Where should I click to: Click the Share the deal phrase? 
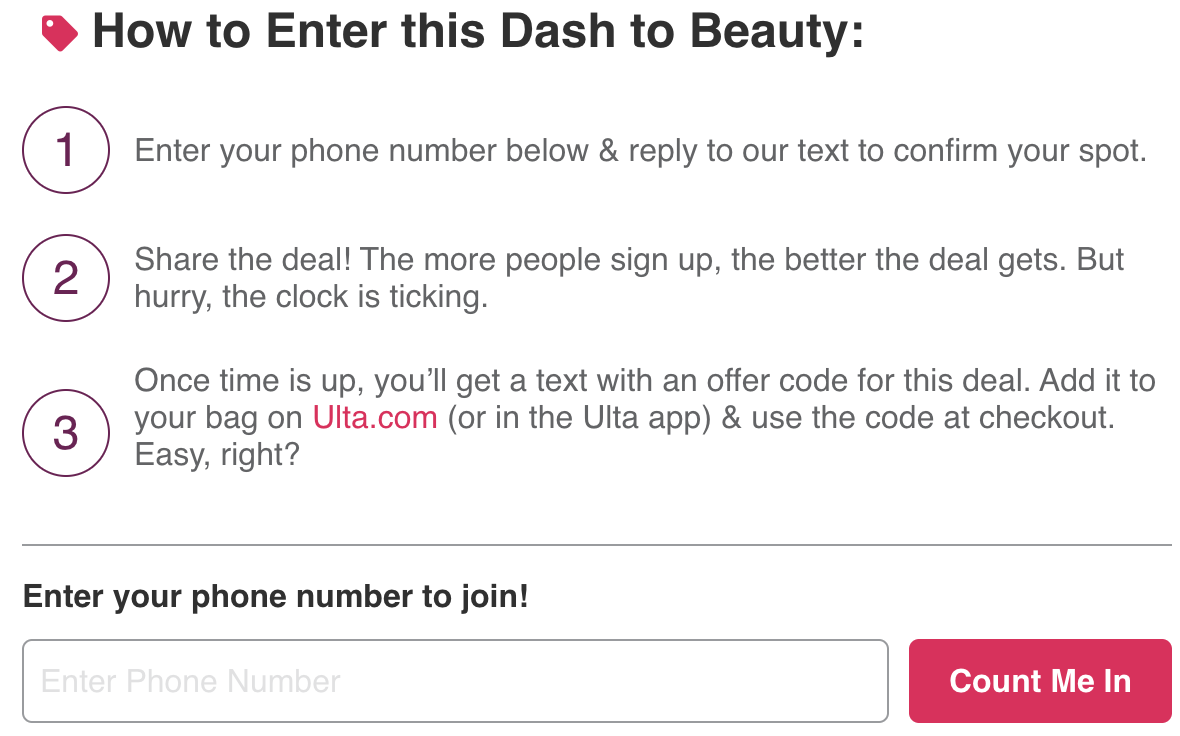click(242, 260)
